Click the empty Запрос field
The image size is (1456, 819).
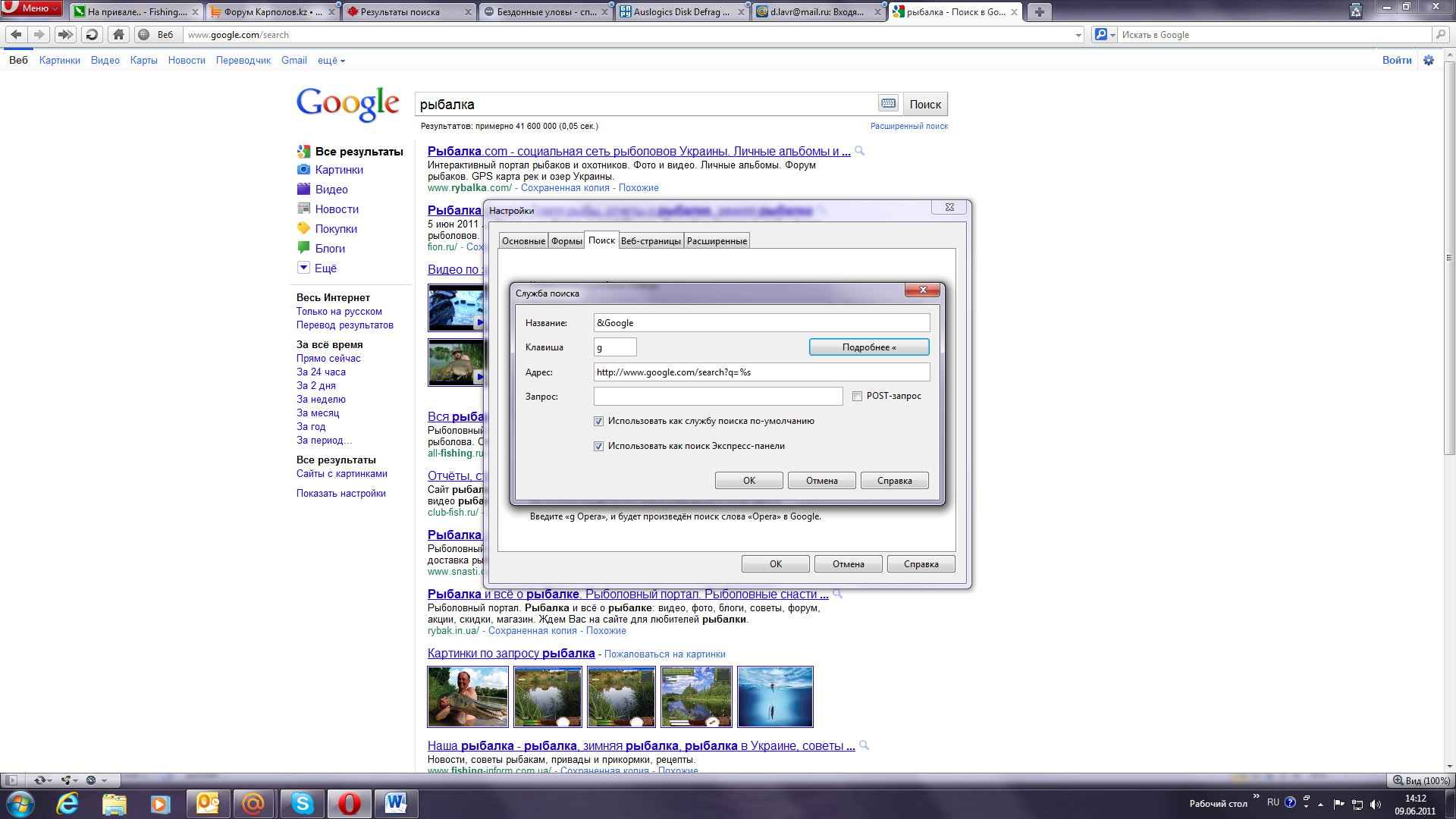(x=718, y=397)
